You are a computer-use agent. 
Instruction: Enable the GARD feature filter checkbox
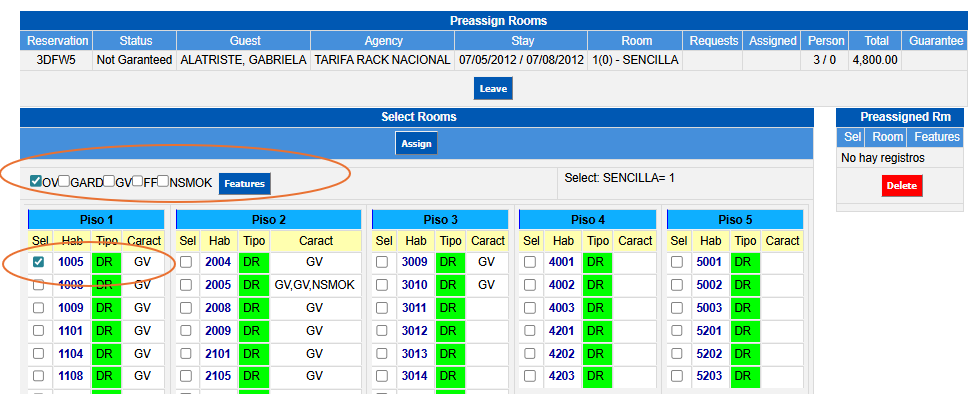64,182
